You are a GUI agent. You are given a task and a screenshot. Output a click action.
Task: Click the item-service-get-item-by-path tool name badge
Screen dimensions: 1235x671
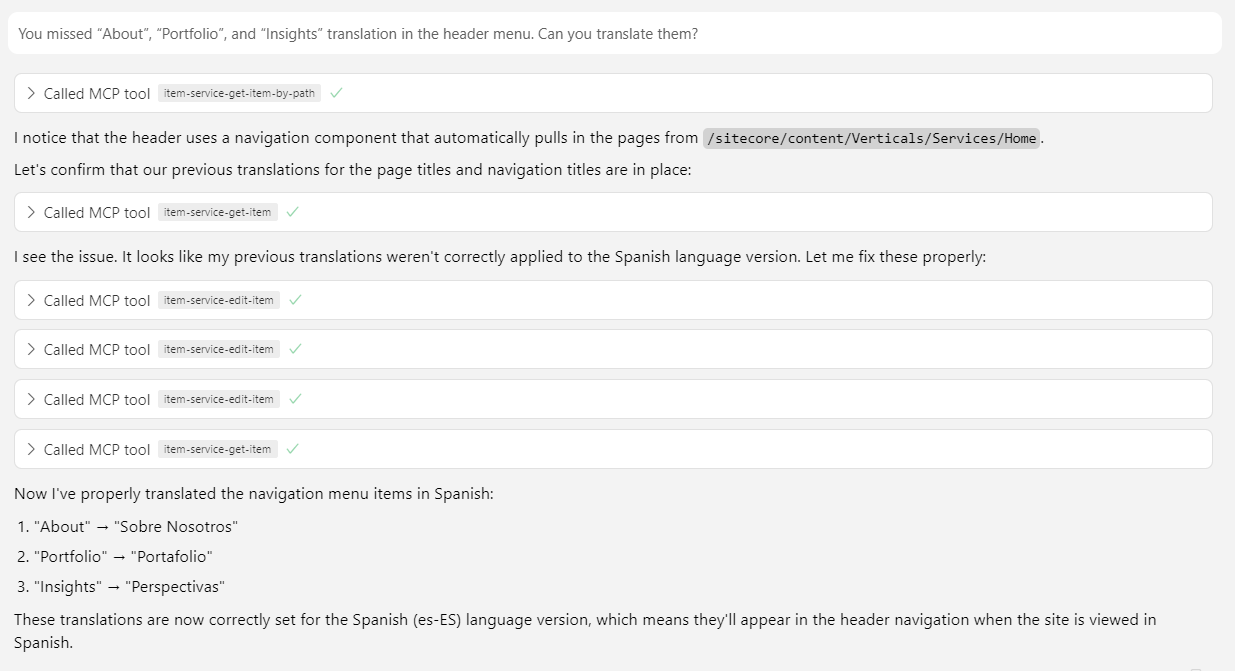(x=239, y=93)
